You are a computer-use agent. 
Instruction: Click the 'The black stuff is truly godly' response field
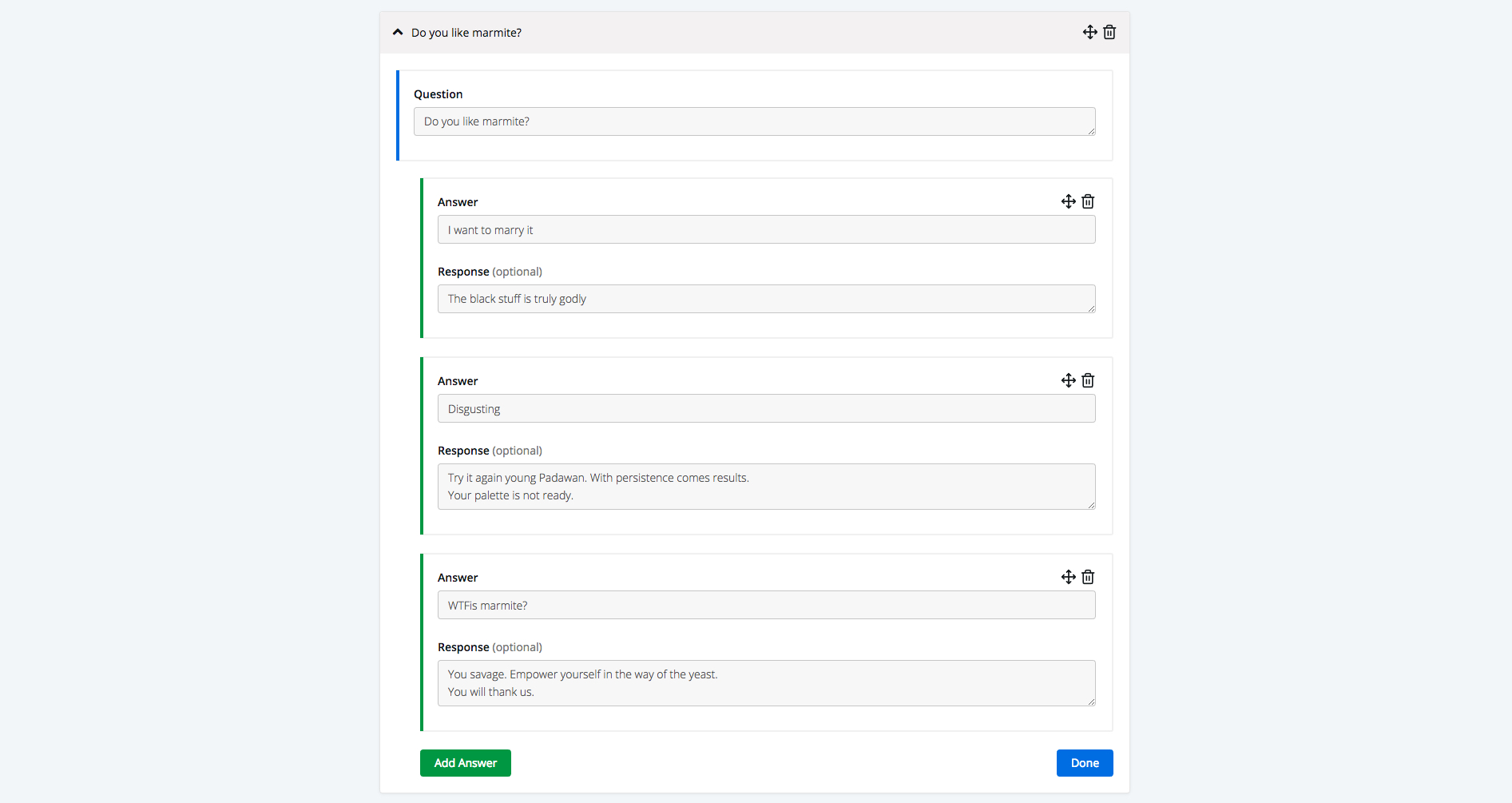[x=766, y=299]
